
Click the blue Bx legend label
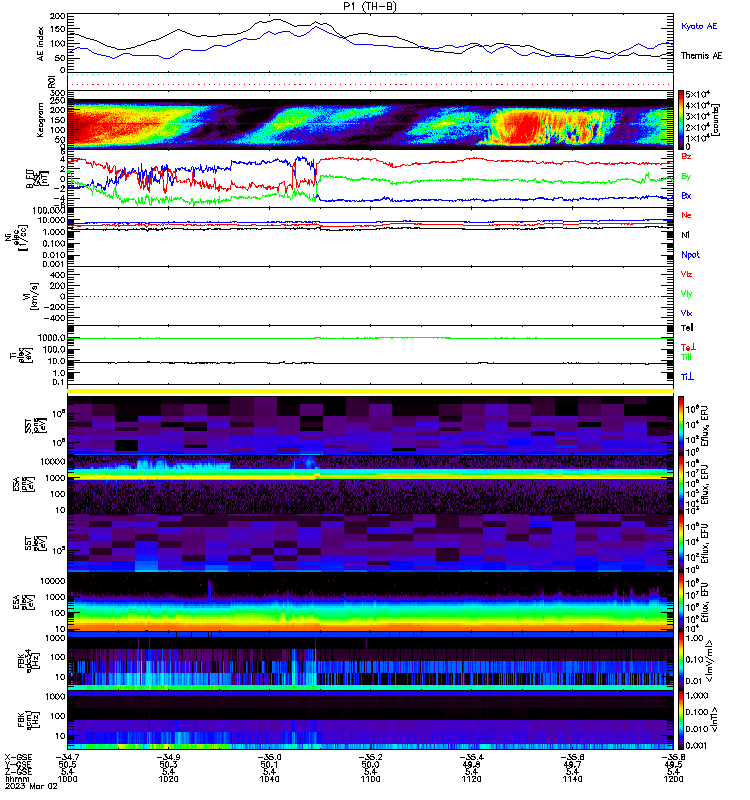[x=686, y=195]
